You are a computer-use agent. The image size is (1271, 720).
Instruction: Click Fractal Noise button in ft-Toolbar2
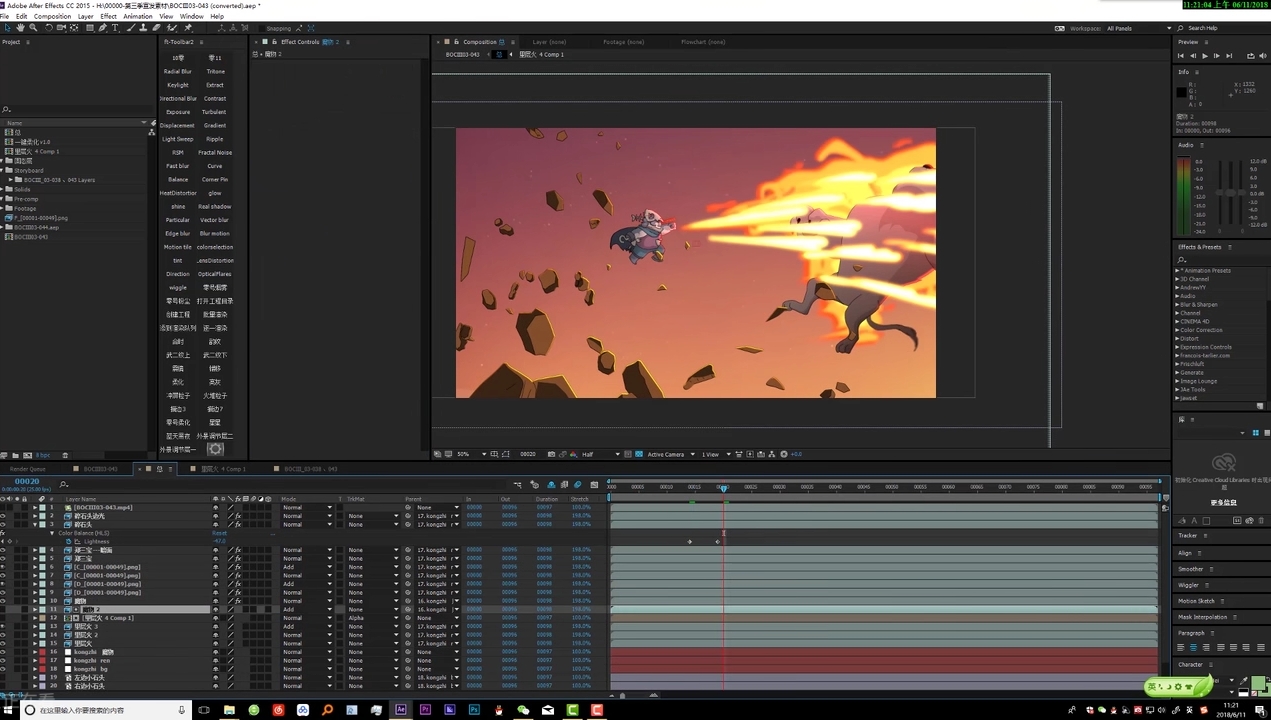[215, 152]
